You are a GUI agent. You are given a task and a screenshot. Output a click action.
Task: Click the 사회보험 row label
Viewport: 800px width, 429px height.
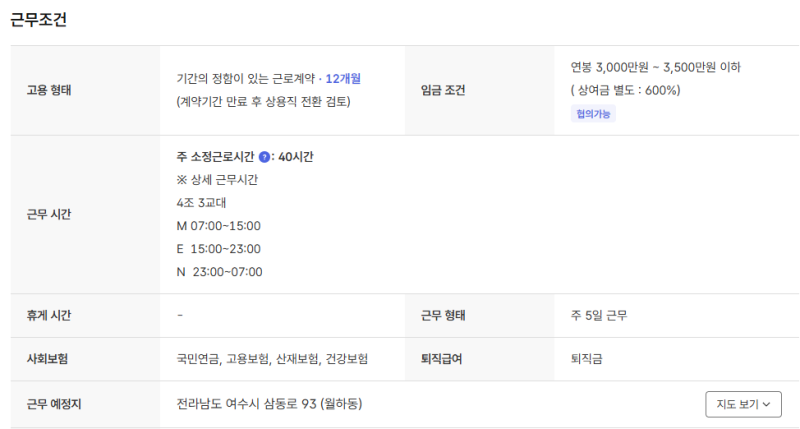tap(47, 358)
